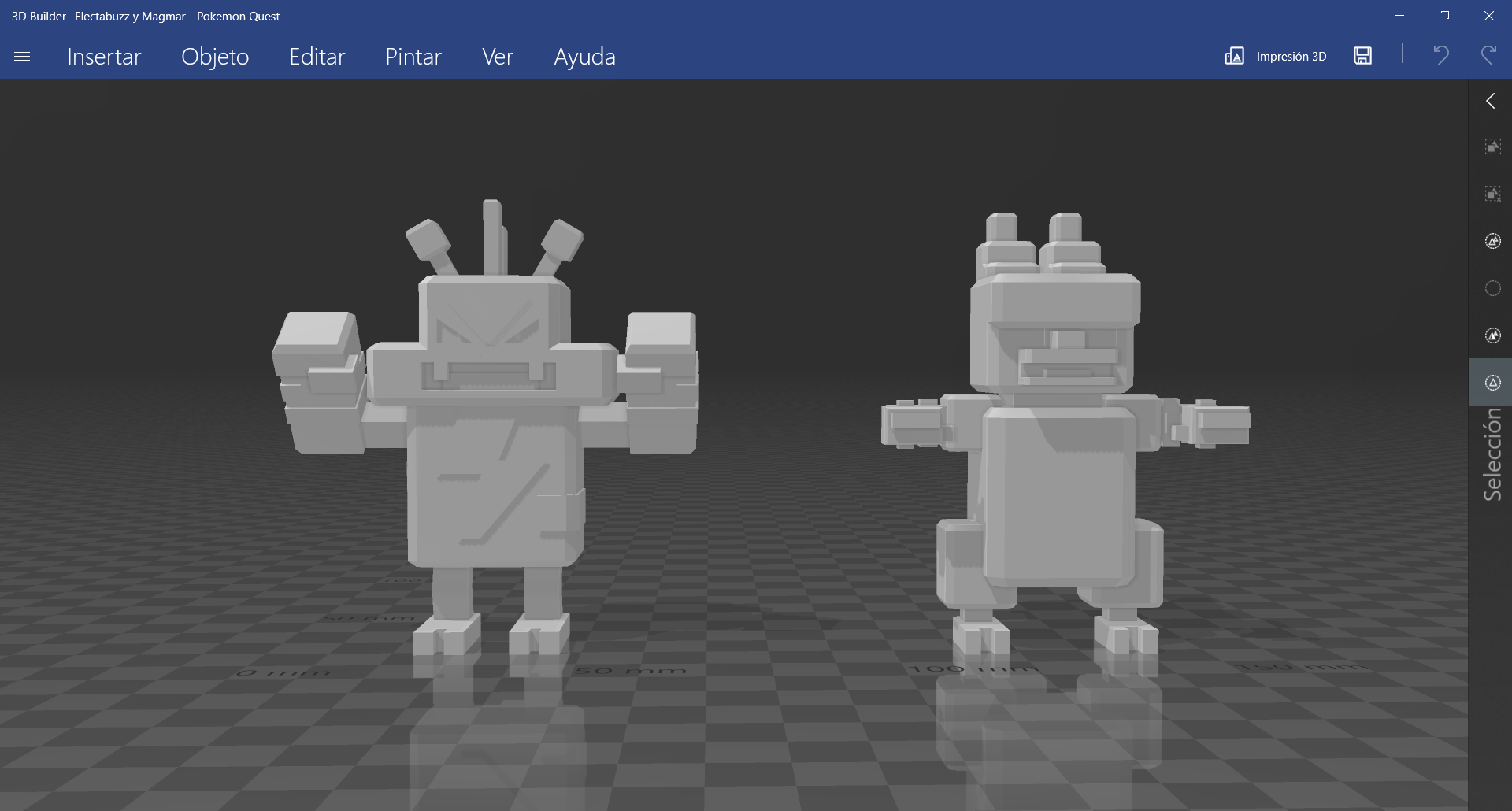This screenshot has width=1512, height=811.
Task: Open the Pintar menu
Action: (413, 57)
